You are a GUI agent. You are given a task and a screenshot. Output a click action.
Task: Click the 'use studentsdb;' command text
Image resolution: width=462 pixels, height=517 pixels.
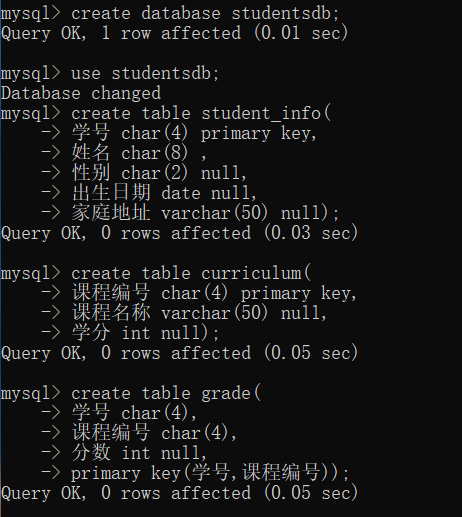coord(145,74)
